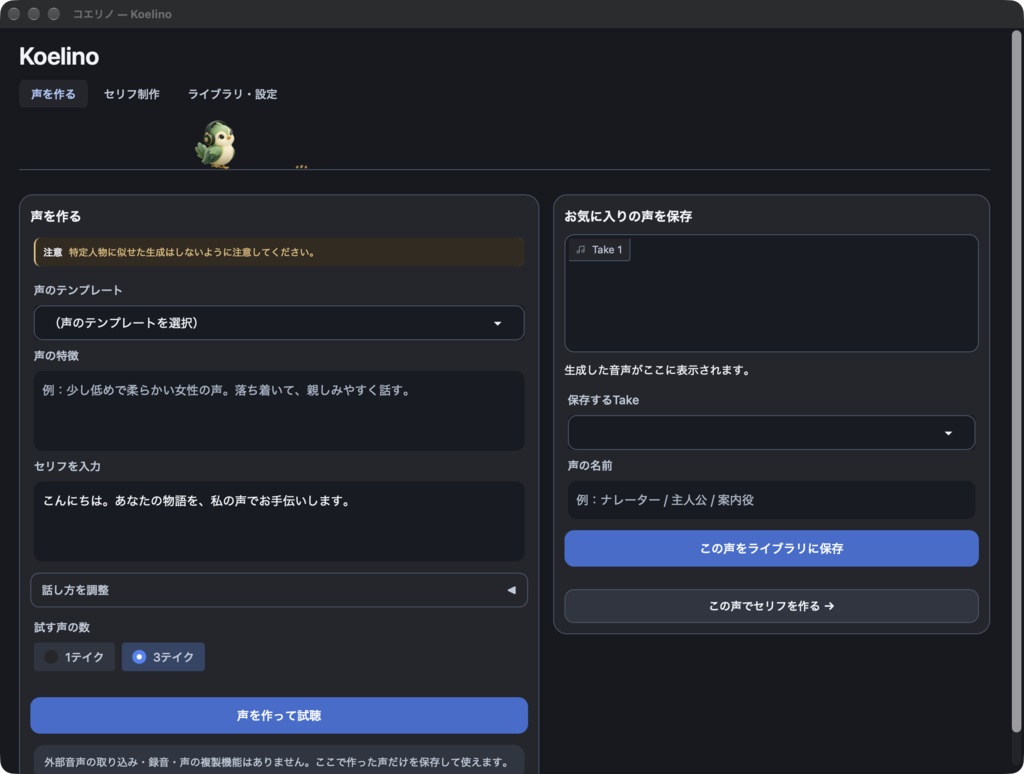
Task: Select the 3テイク radio option
Action: (163, 657)
